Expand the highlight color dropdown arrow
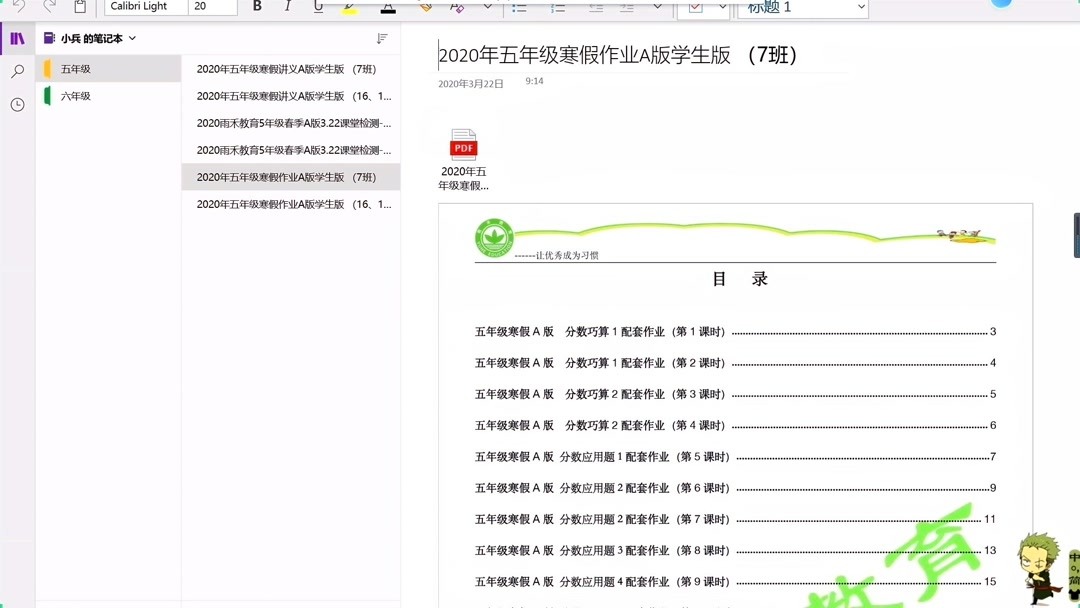 pos(487,6)
